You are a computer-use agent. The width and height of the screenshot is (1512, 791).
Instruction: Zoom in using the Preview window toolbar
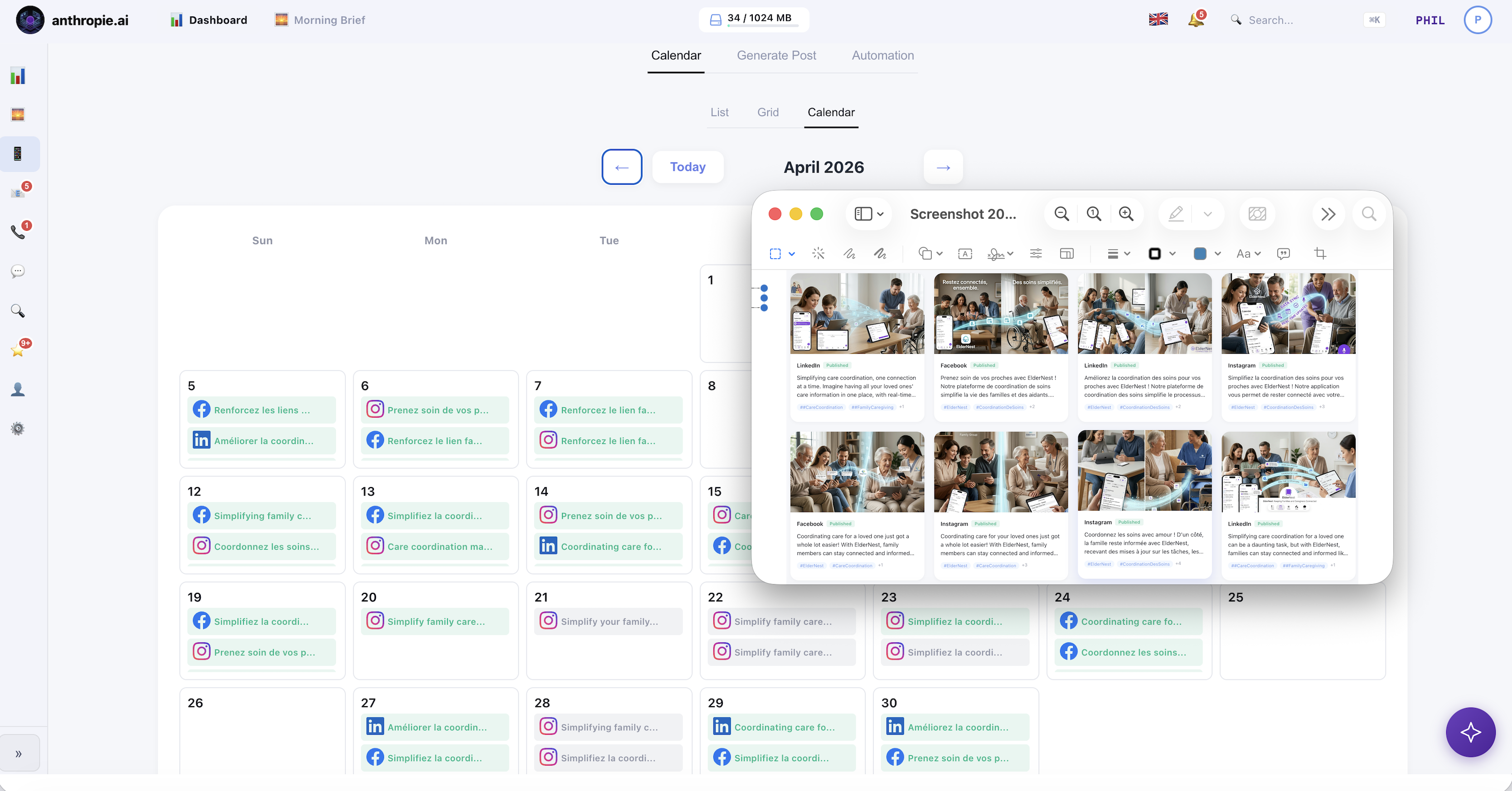(1126, 214)
